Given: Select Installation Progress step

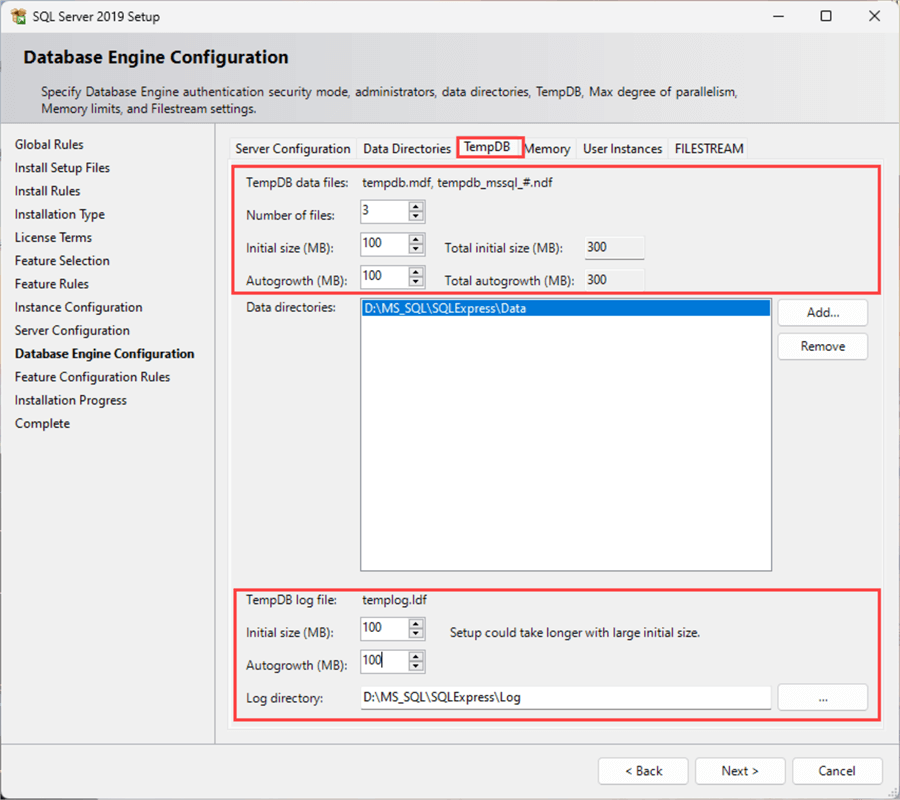Looking at the screenshot, I should tap(71, 401).
